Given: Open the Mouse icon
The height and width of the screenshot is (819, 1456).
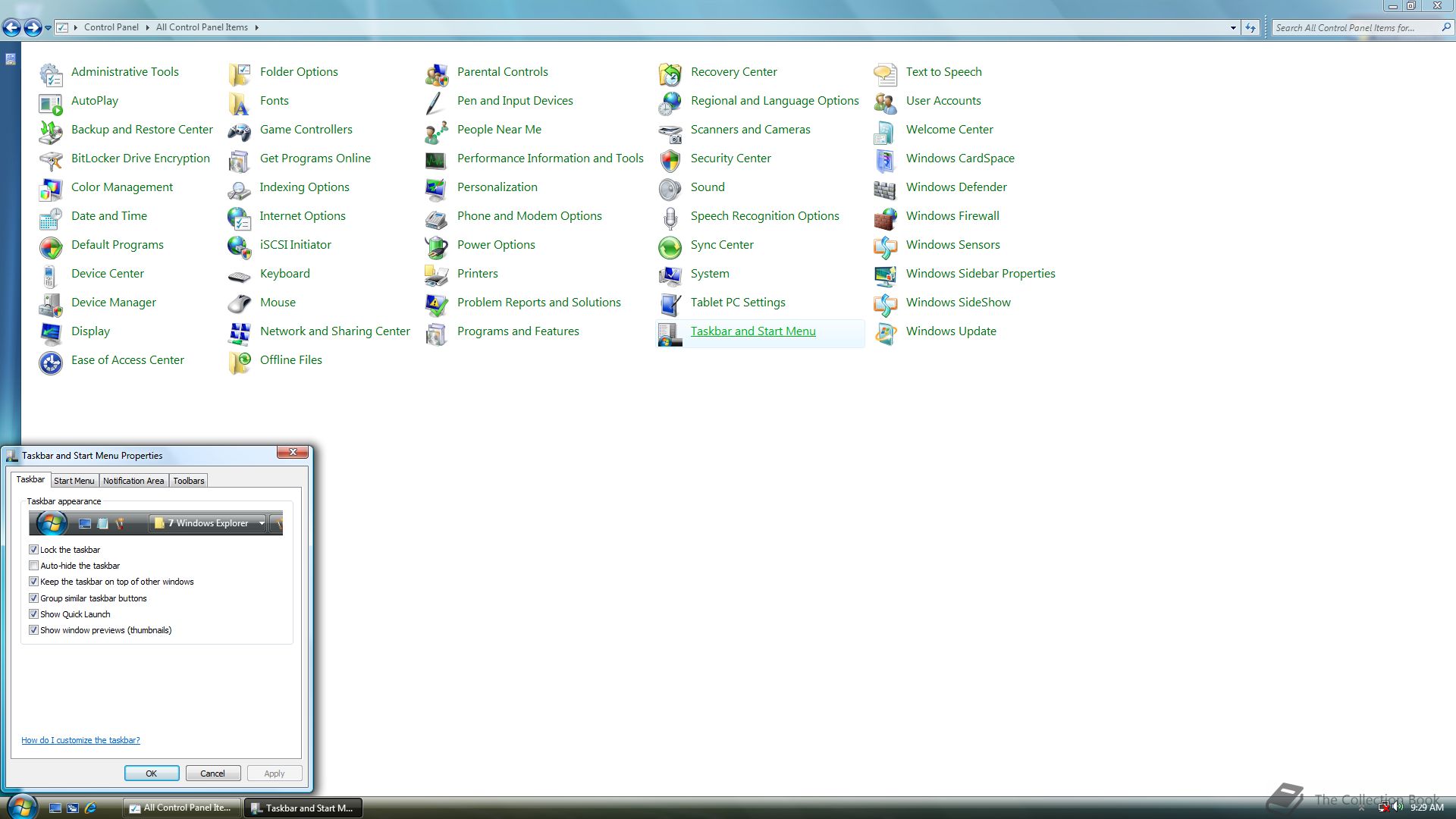Looking at the screenshot, I should (240, 304).
